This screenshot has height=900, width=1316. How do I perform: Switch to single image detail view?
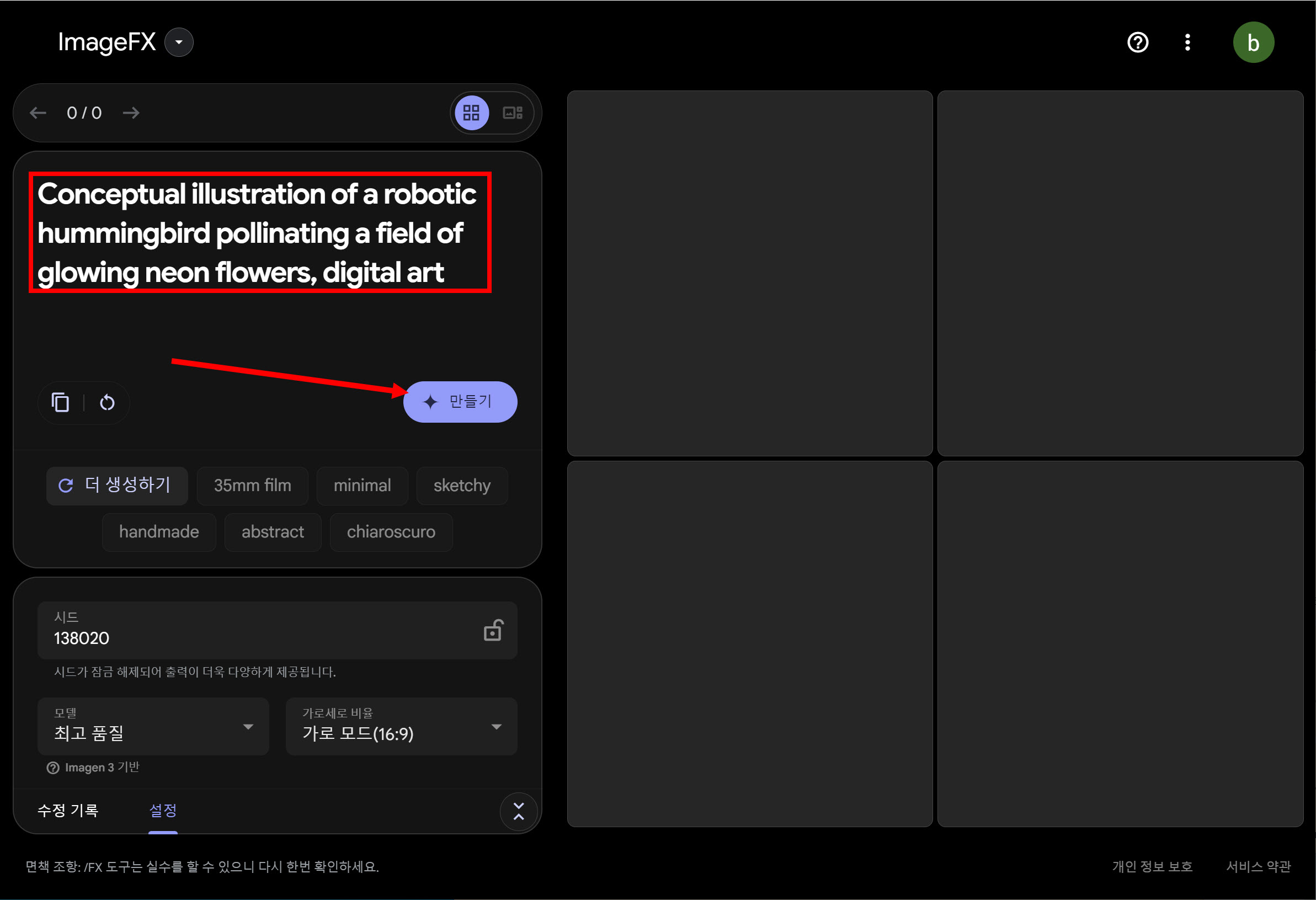coord(513,113)
